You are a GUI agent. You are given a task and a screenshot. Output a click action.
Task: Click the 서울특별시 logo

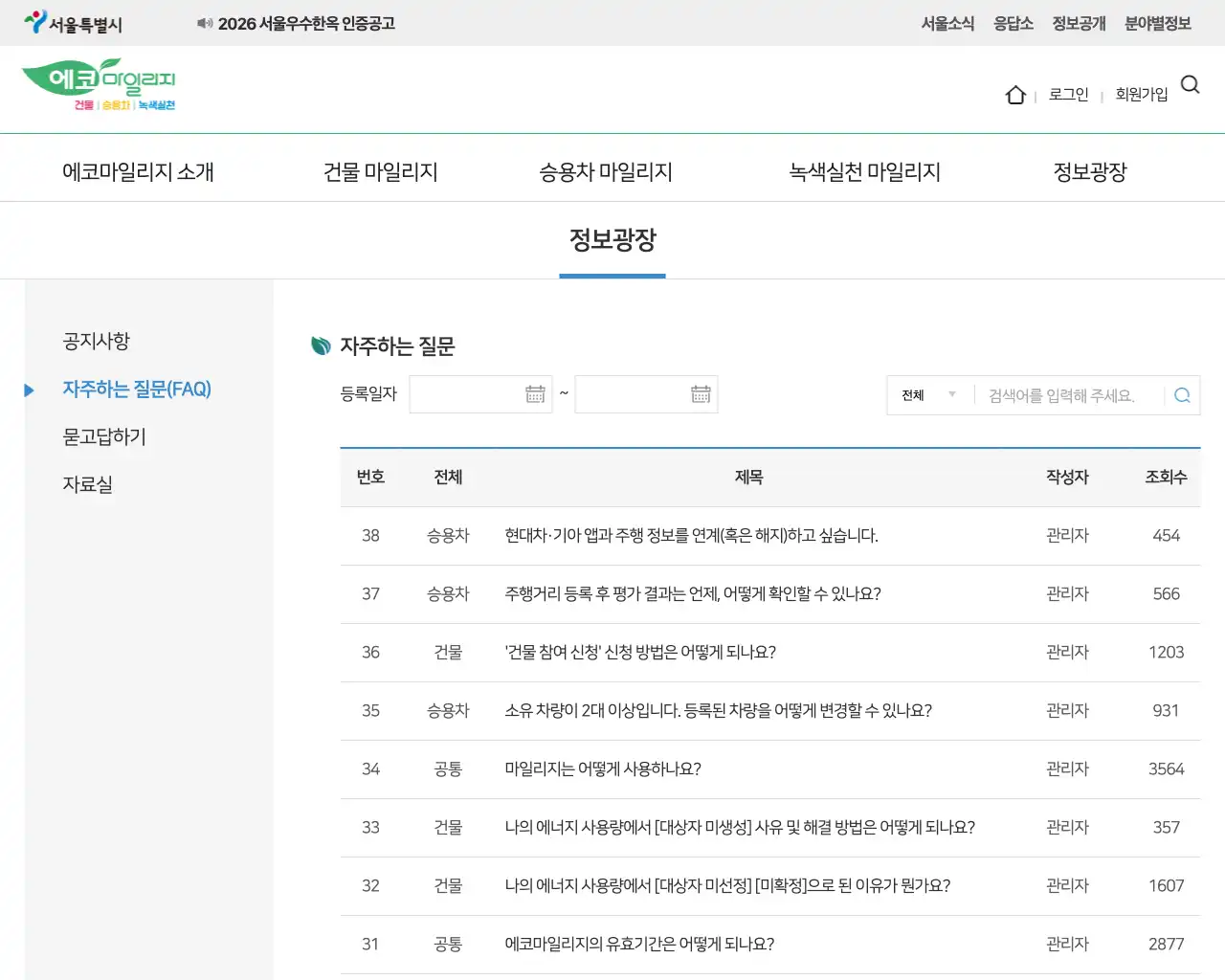[x=74, y=23]
